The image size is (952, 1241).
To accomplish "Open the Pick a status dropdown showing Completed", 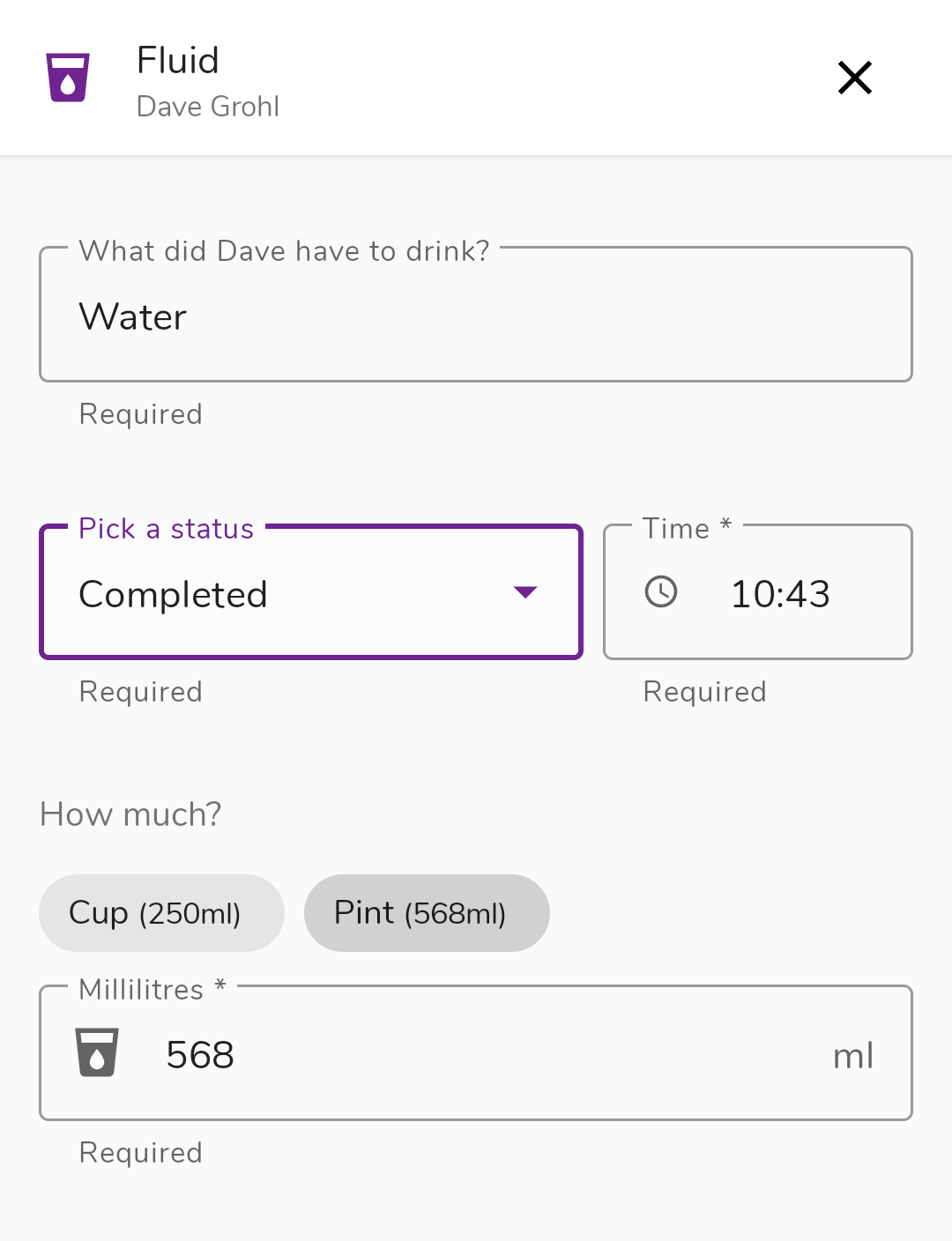I will [x=311, y=591].
